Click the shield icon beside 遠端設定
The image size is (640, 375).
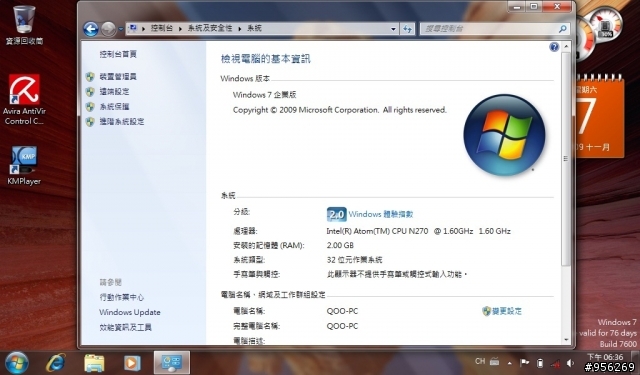click(x=90, y=92)
